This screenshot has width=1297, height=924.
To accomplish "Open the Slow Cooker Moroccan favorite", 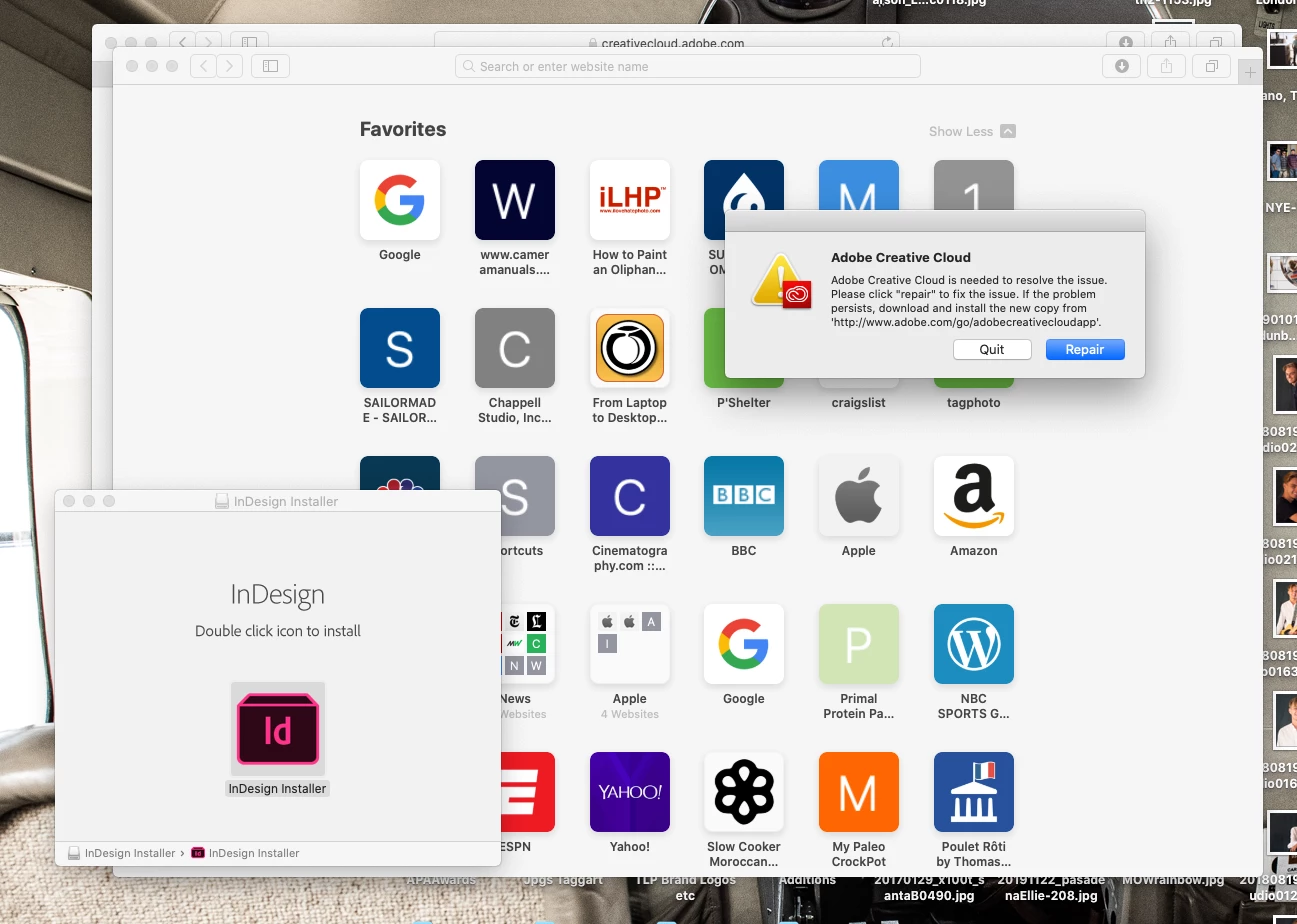I will coord(744,792).
